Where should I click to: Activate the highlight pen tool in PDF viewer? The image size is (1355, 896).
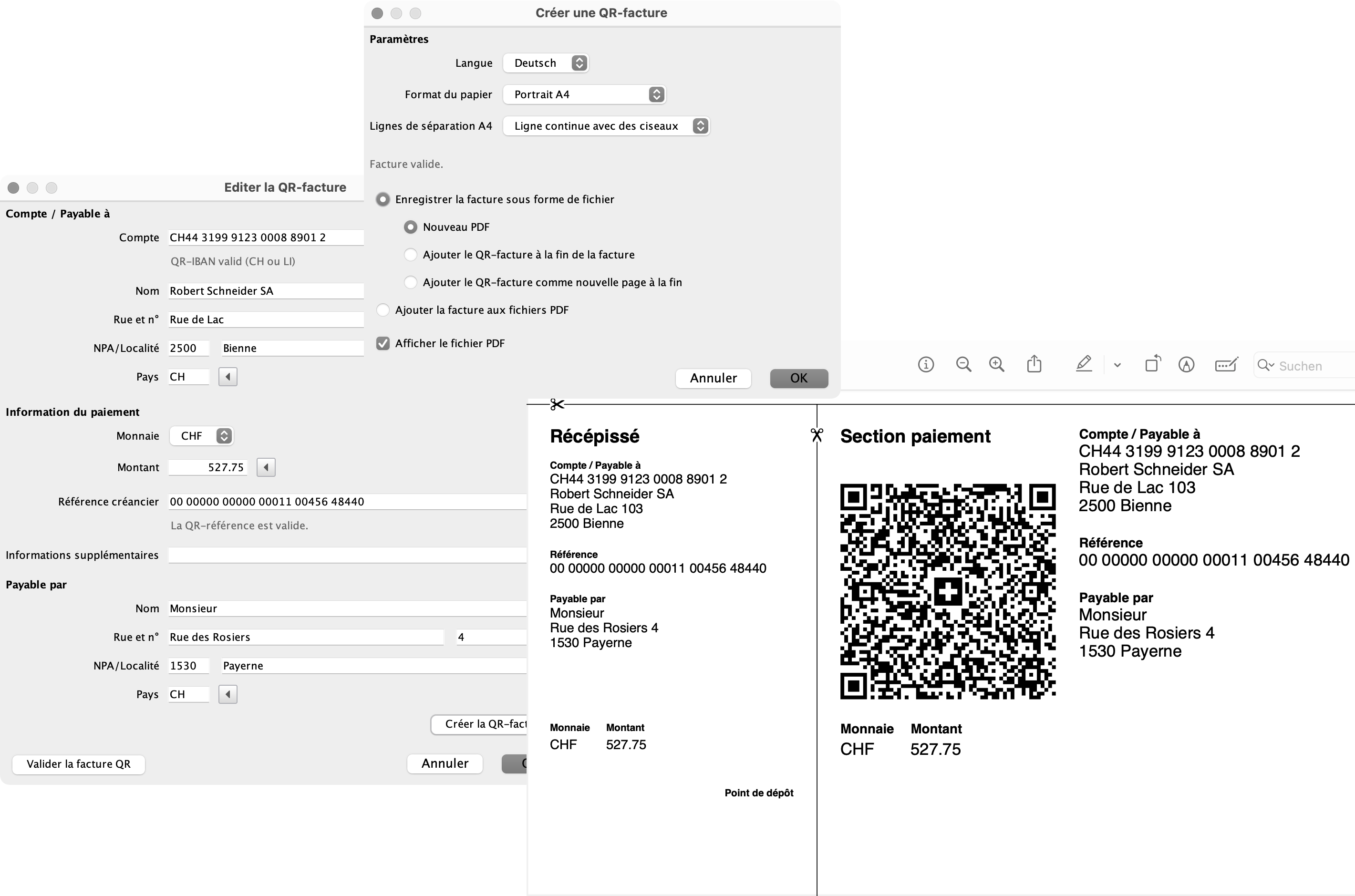click(1084, 364)
